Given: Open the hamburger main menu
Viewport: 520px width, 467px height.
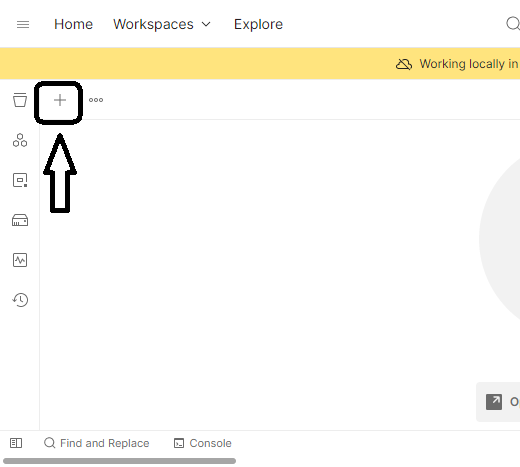Looking at the screenshot, I should coord(23,24).
